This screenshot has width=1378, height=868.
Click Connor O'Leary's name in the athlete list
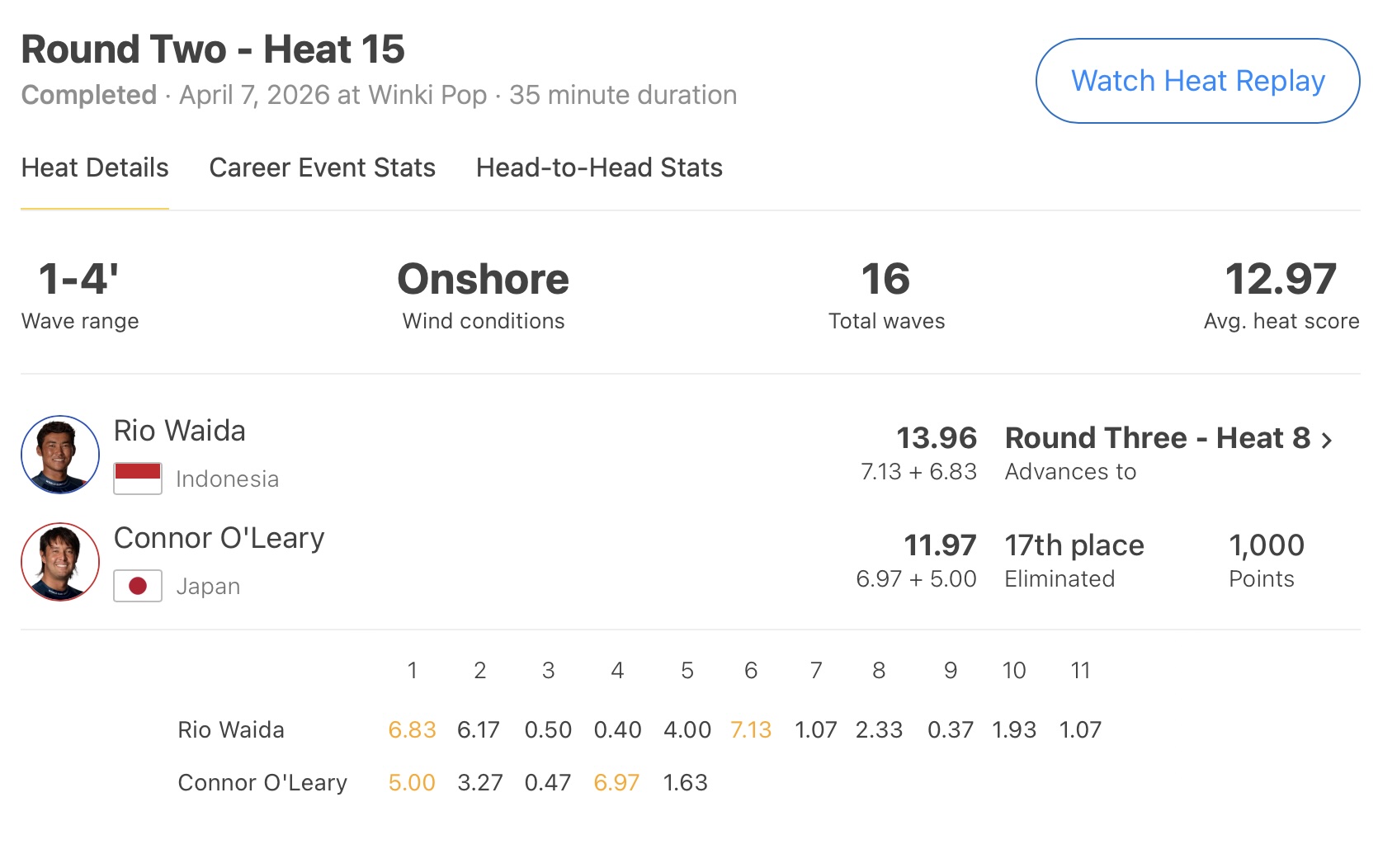click(219, 538)
